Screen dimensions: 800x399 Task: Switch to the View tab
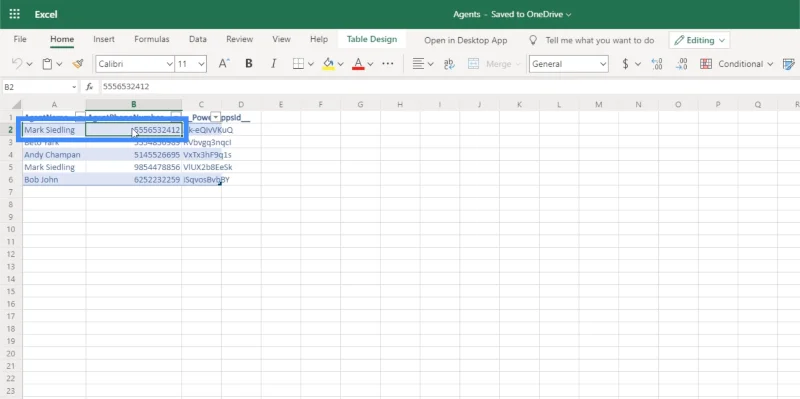(x=281, y=39)
